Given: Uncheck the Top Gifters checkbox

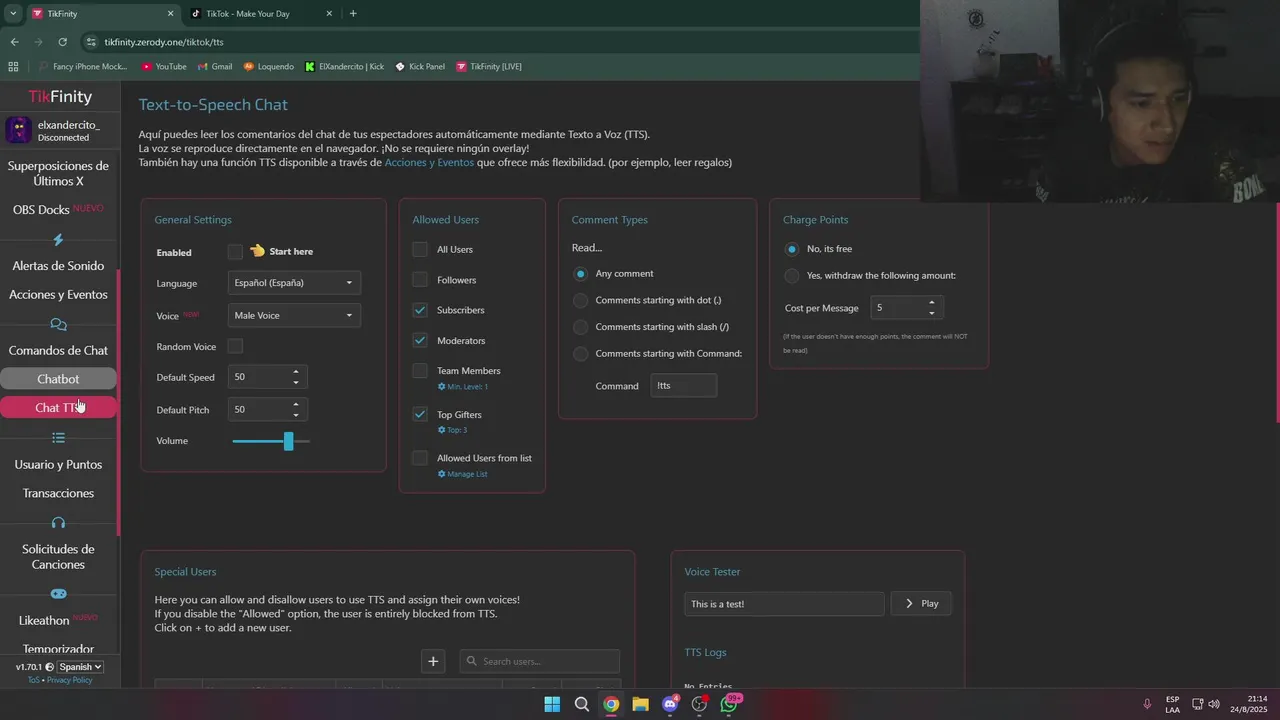Looking at the screenshot, I should [420, 414].
